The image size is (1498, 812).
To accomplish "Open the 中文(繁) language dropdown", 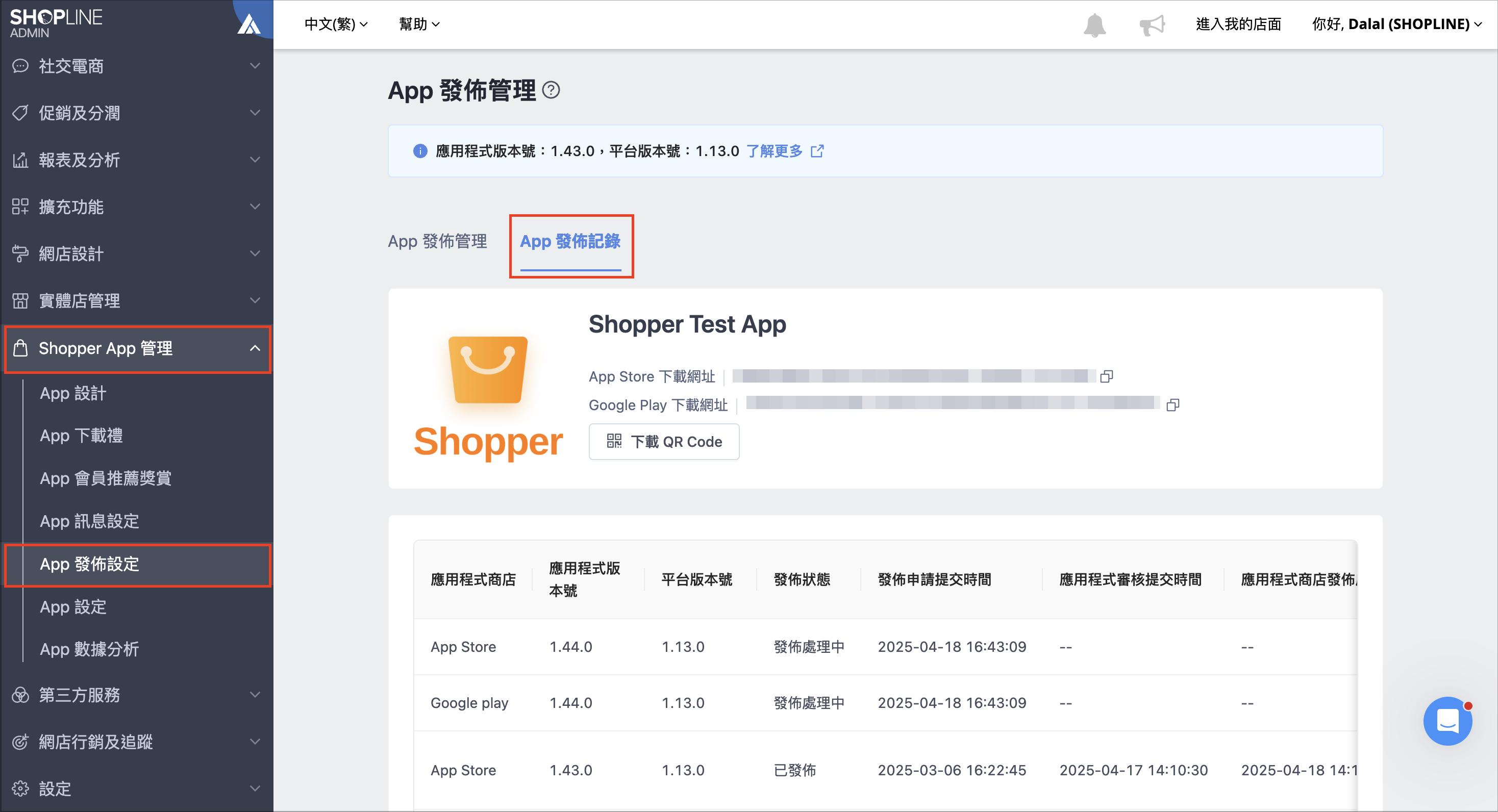I will 336,24.
